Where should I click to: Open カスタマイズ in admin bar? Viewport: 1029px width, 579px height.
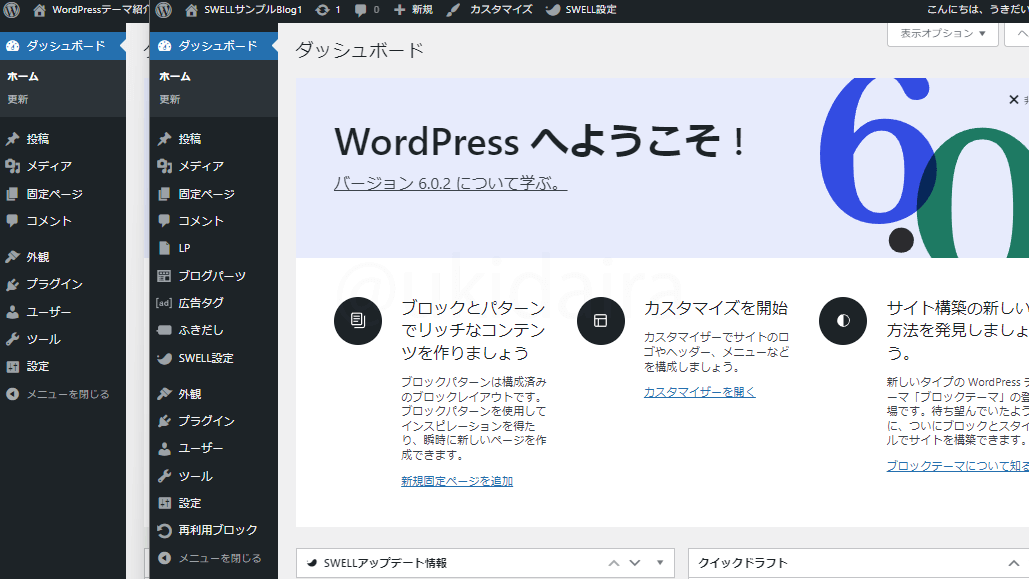click(x=490, y=10)
